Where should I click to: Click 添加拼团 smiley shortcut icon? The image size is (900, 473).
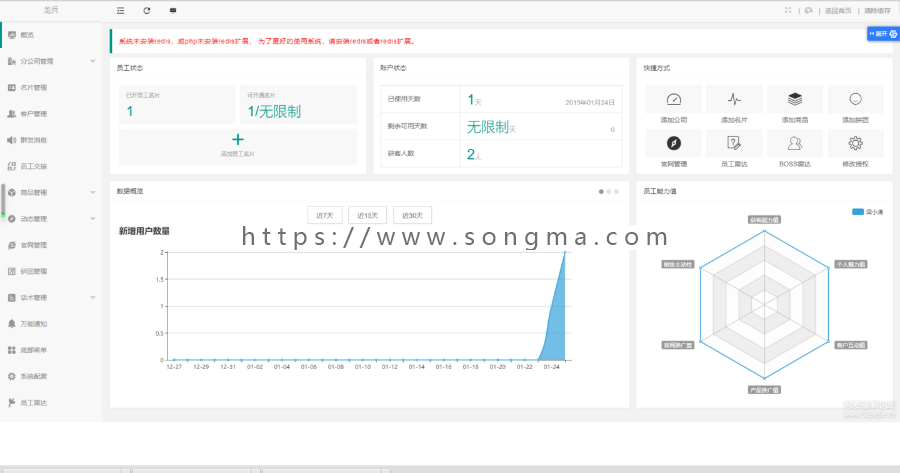click(x=855, y=99)
